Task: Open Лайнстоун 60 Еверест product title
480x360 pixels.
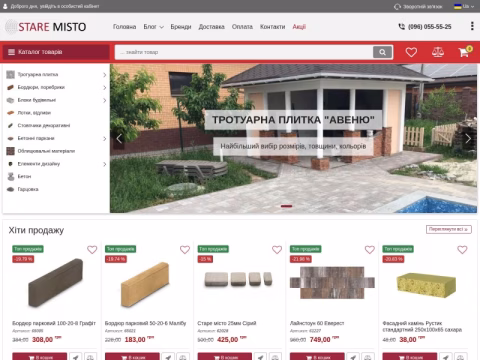Action: pos(317,323)
